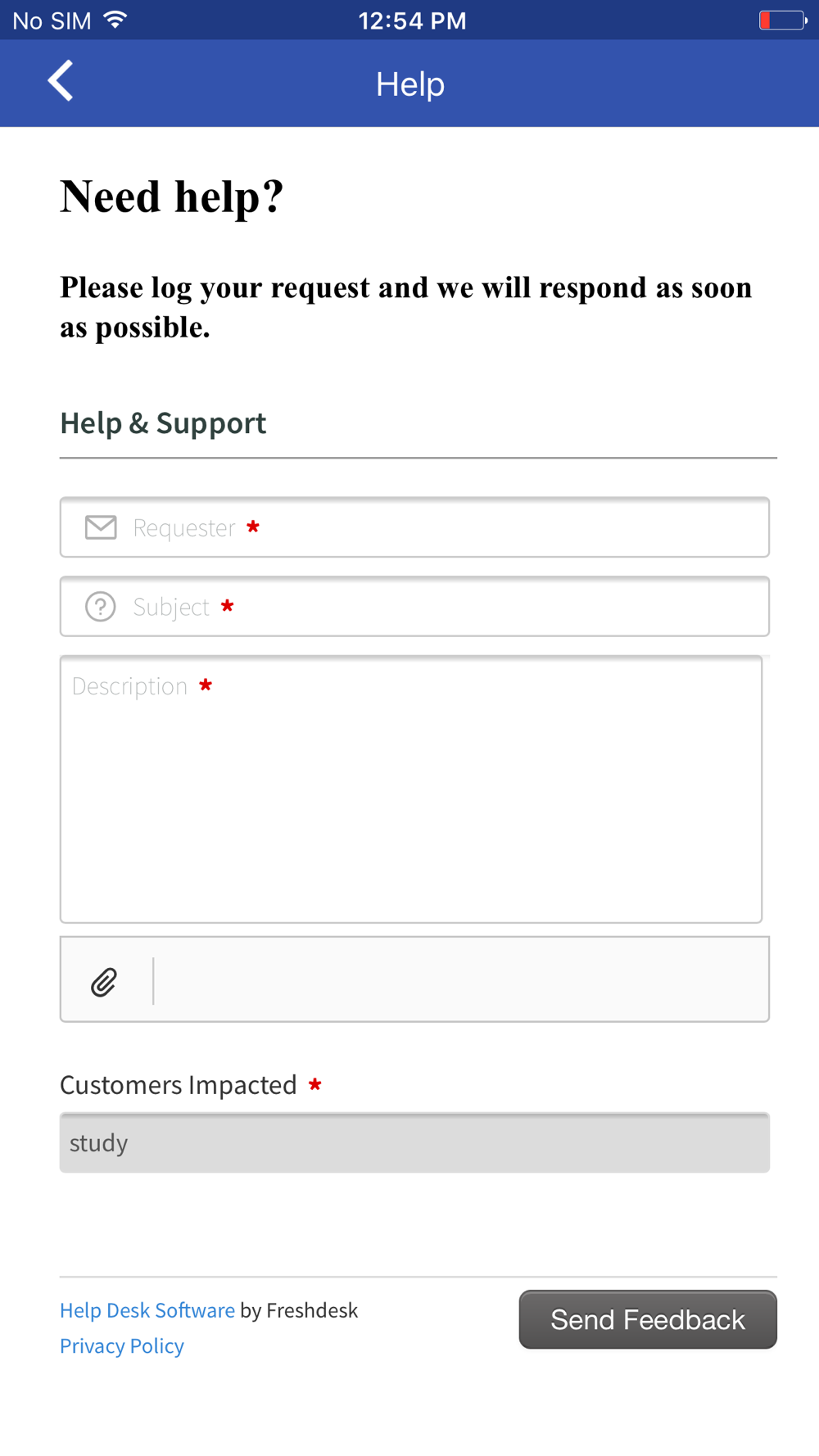Open the Customers Impacted dropdown showing study
The width and height of the screenshot is (819, 1456).
click(414, 1142)
